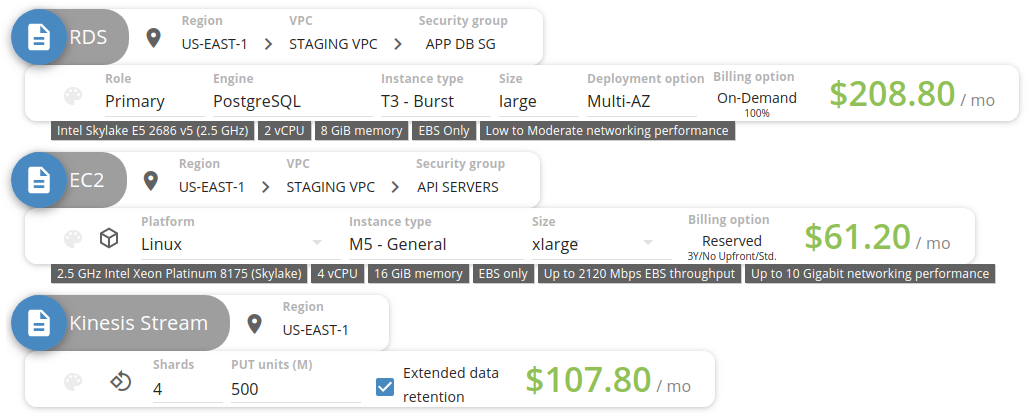Click the EC2 document icon
1031x419 pixels.
(x=39, y=181)
